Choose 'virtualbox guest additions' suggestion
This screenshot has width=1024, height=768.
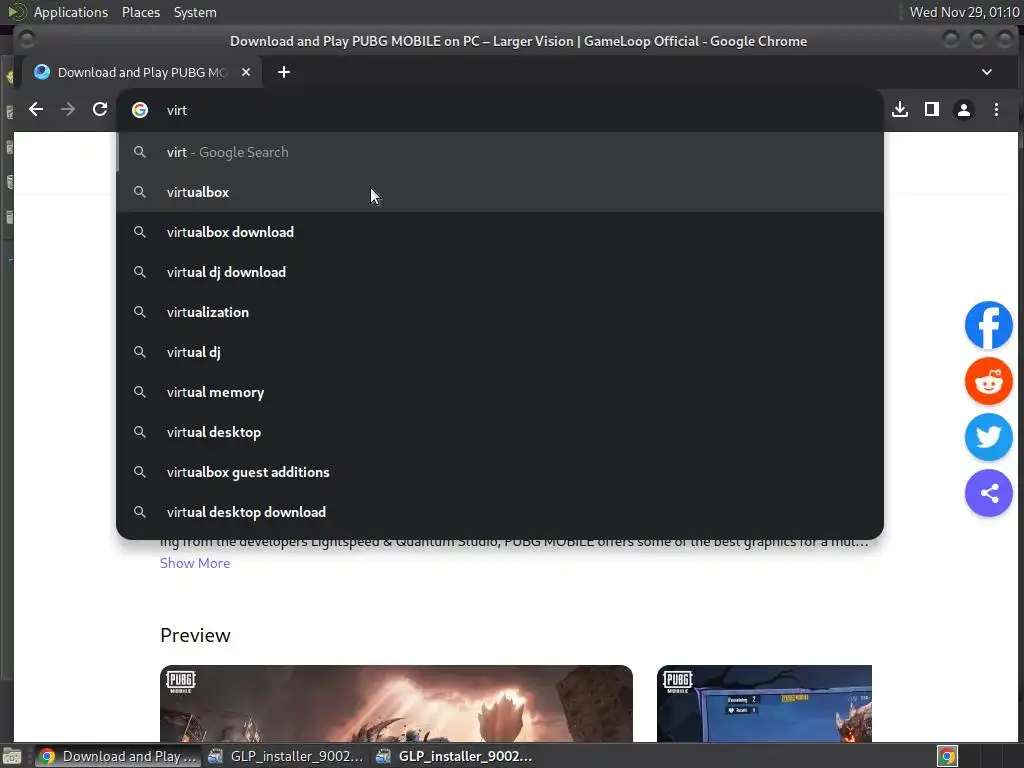[x=500, y=472]
